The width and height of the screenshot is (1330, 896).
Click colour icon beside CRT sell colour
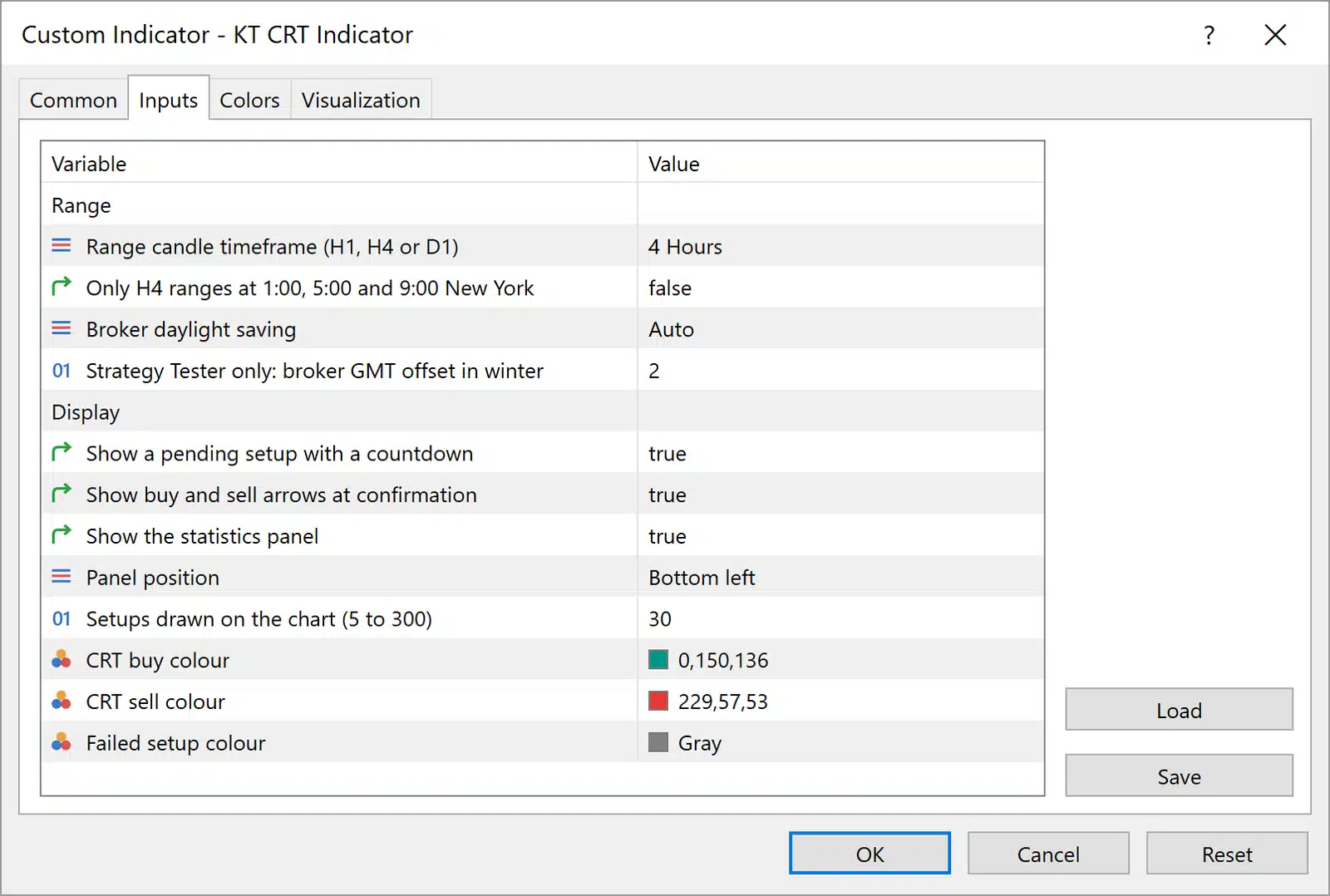coord(62,702)
